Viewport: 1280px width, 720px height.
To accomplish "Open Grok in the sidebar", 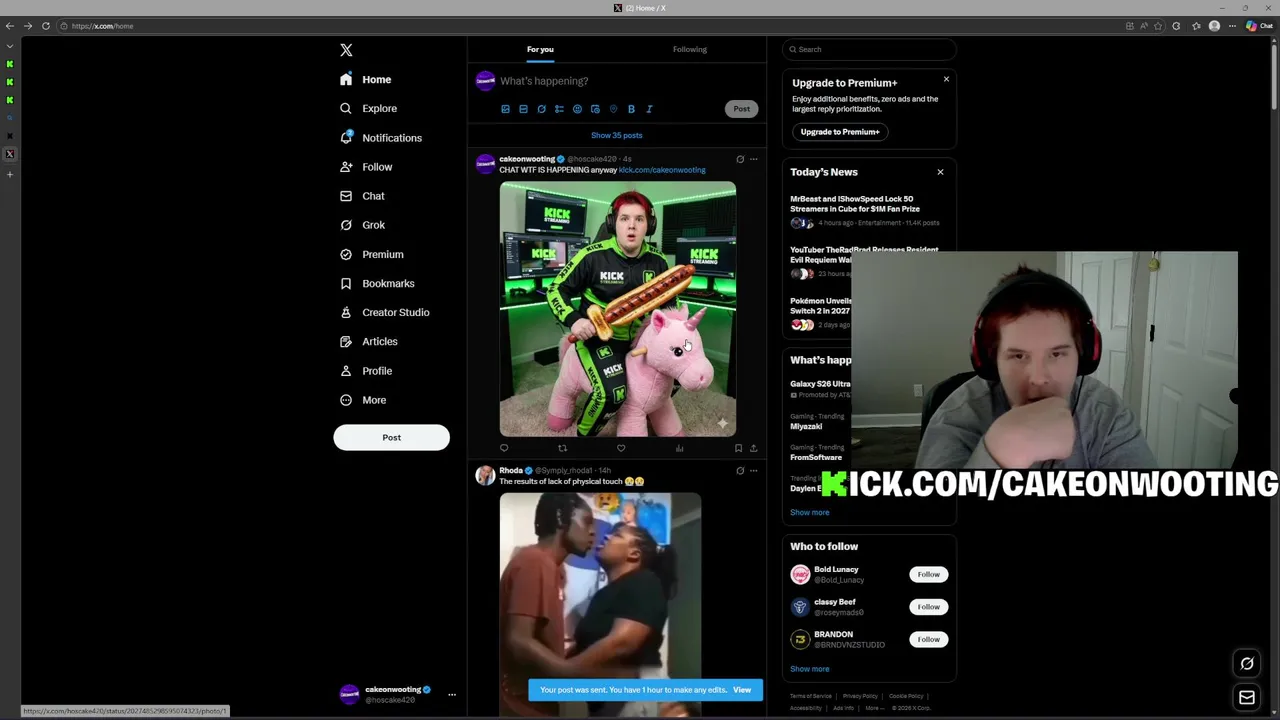I will (362, 225).
